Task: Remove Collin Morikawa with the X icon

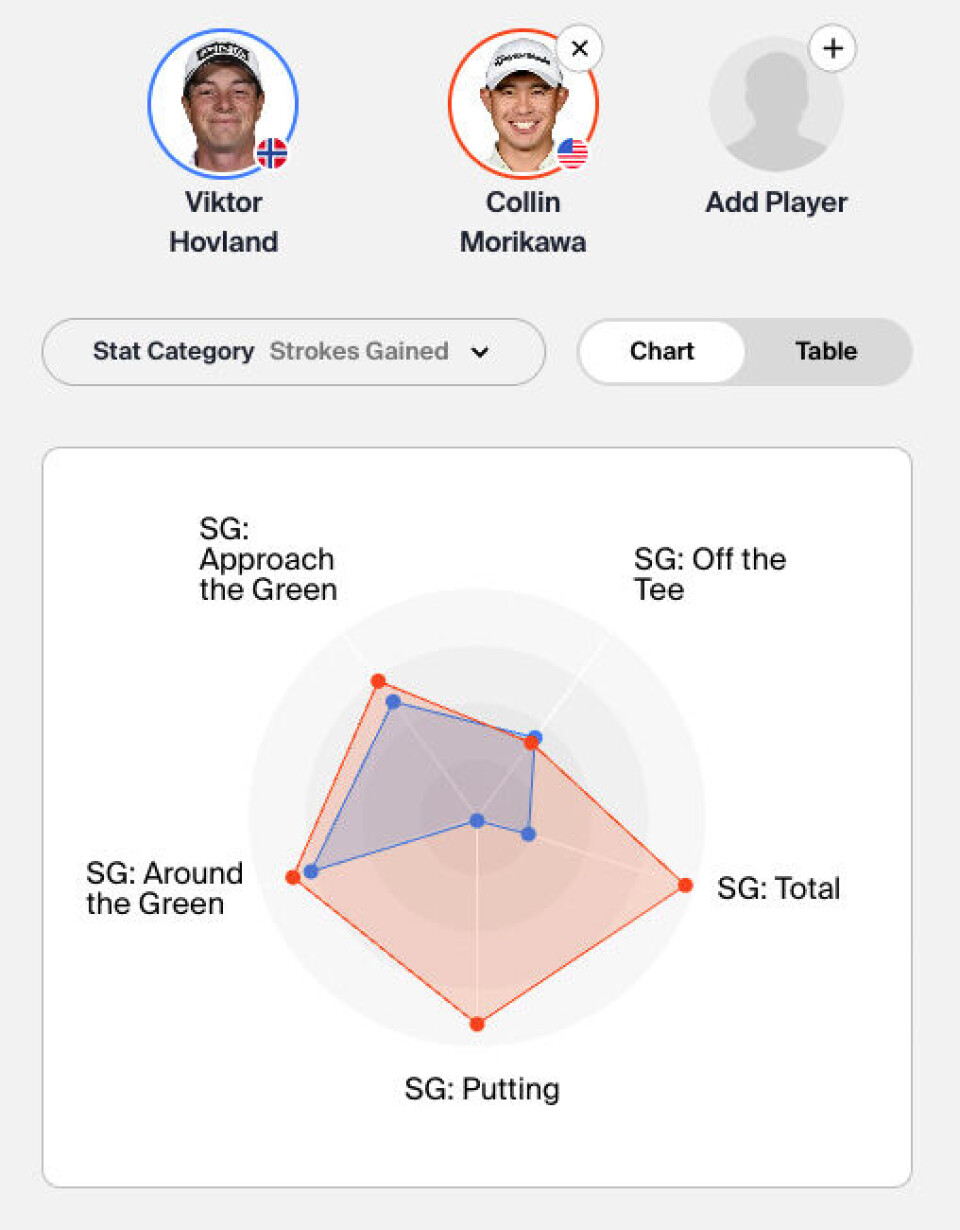Action: pos(579,47)
